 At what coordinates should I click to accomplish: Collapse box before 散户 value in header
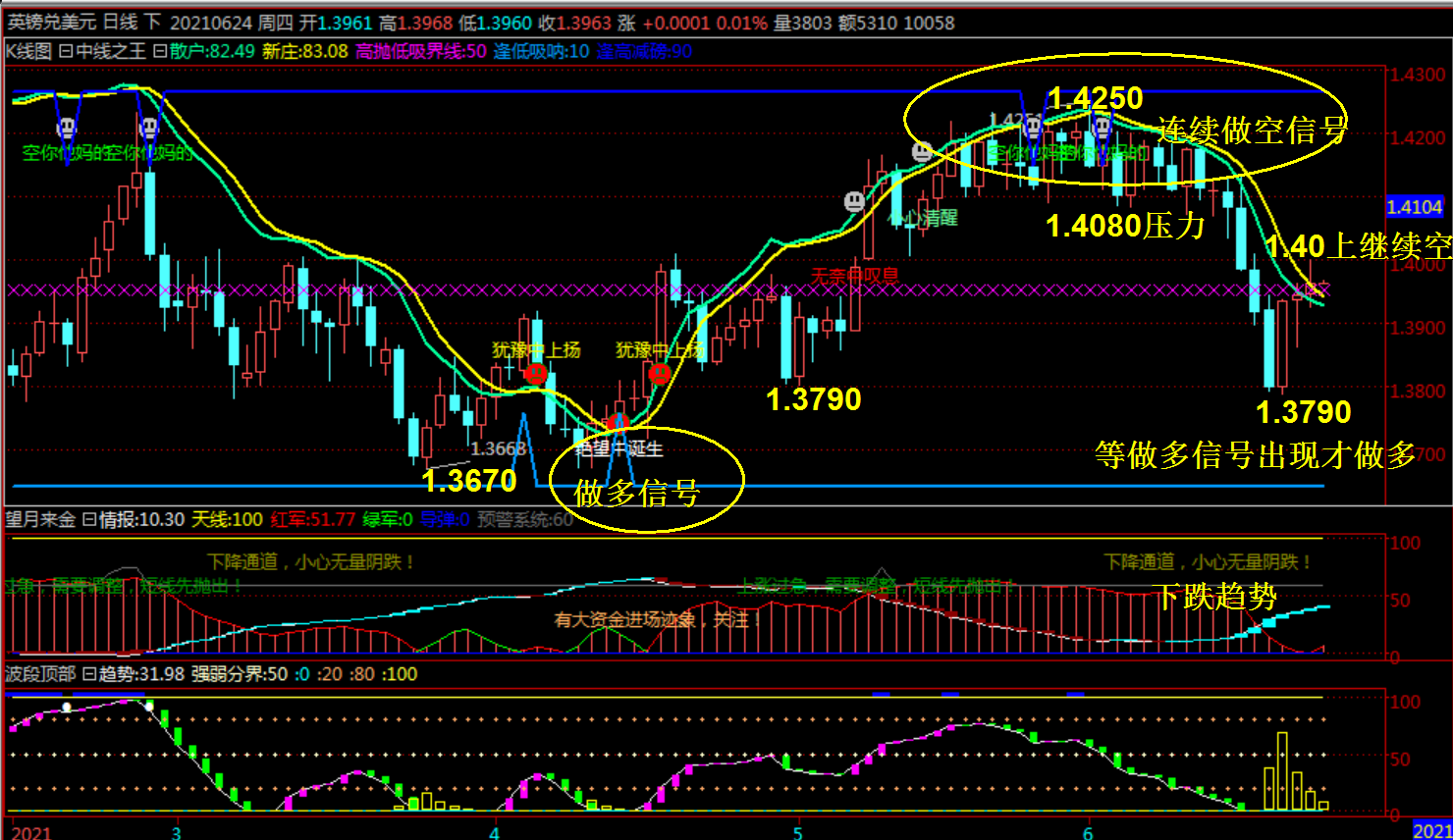click(x=159, y=51)
